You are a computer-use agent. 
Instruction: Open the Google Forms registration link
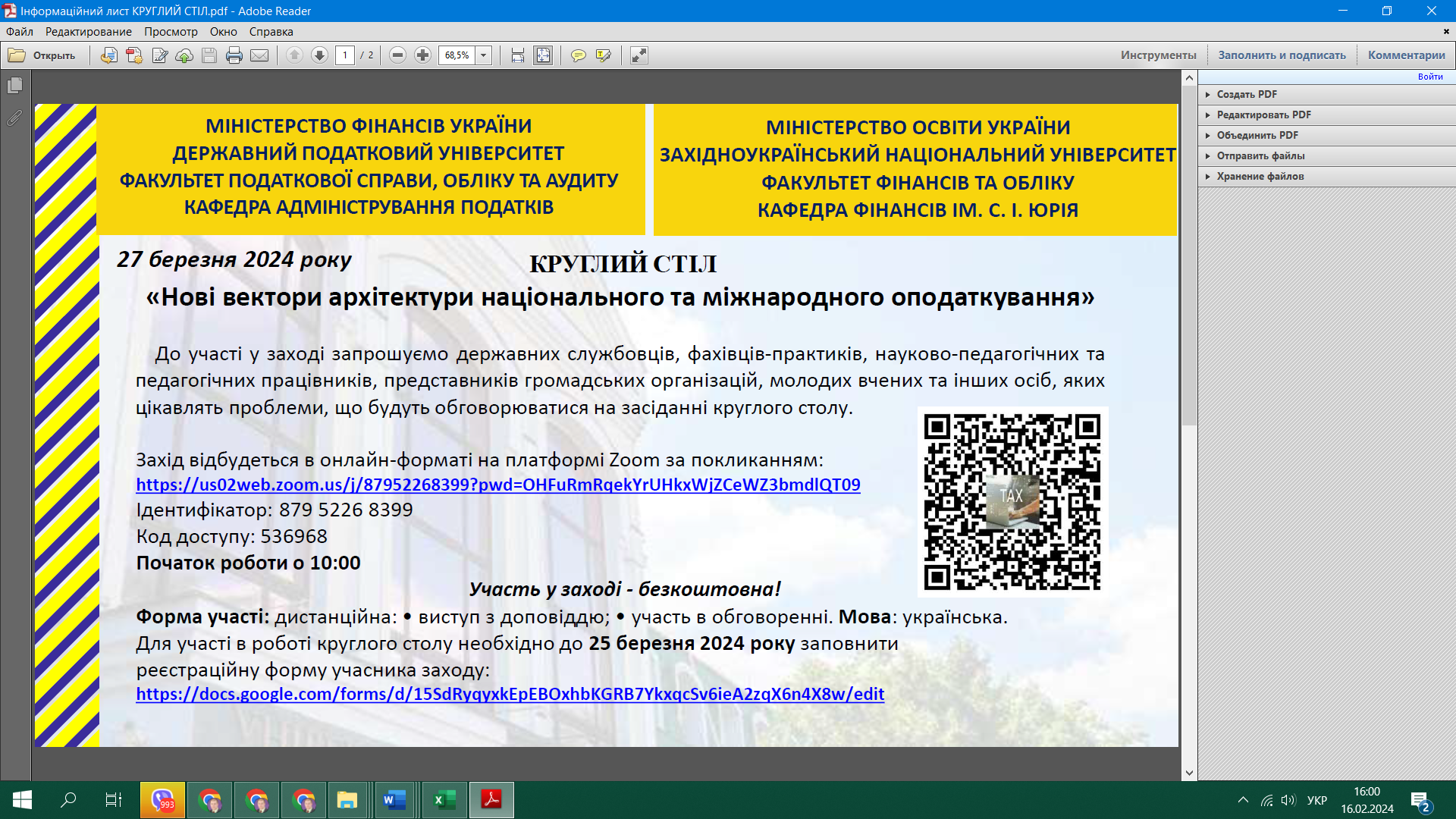510,694
